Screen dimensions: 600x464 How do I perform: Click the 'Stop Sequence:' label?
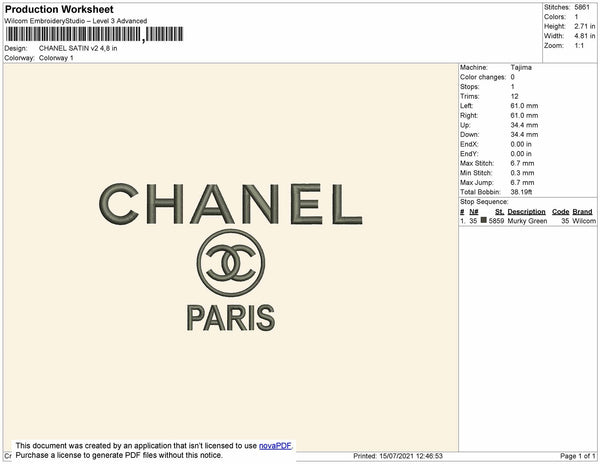click(x=484, y=202)
